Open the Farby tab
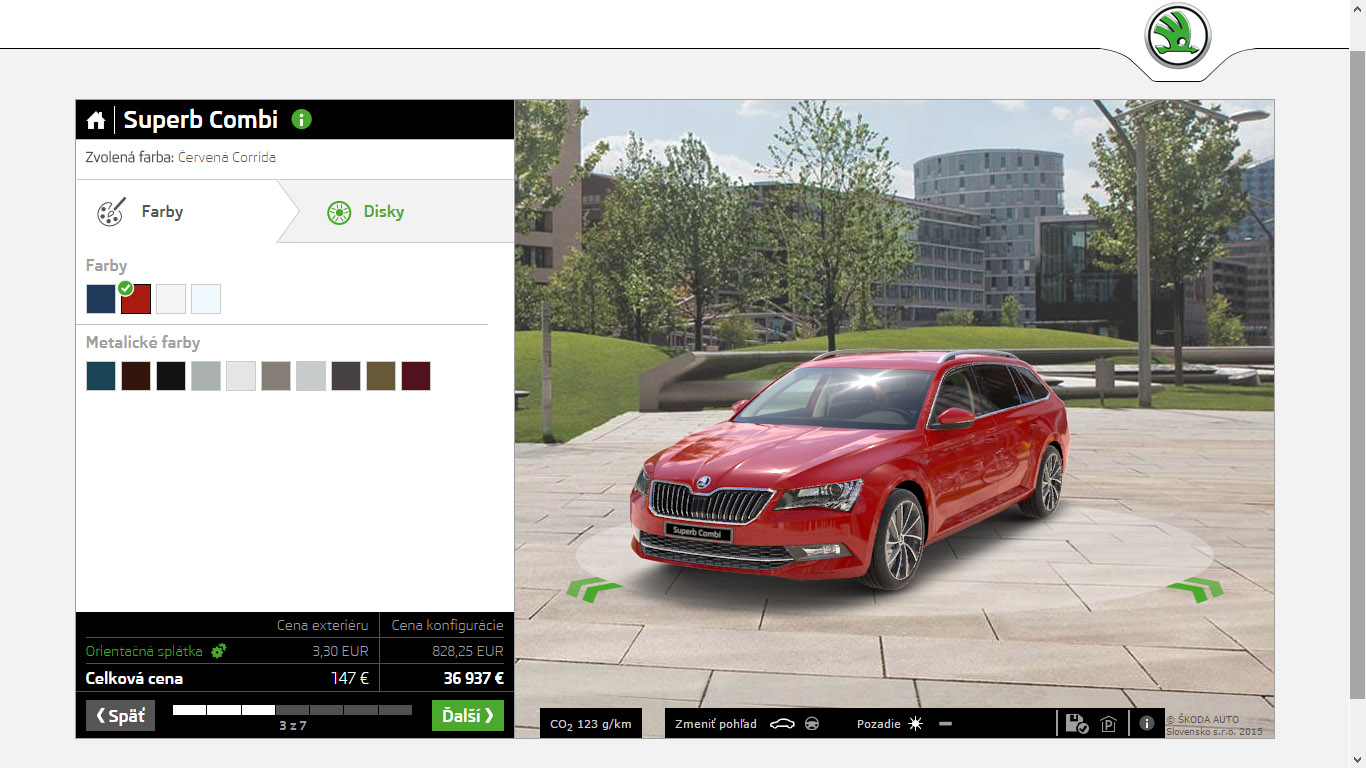Screen dimensions: 1366x768 coord(162,212)
